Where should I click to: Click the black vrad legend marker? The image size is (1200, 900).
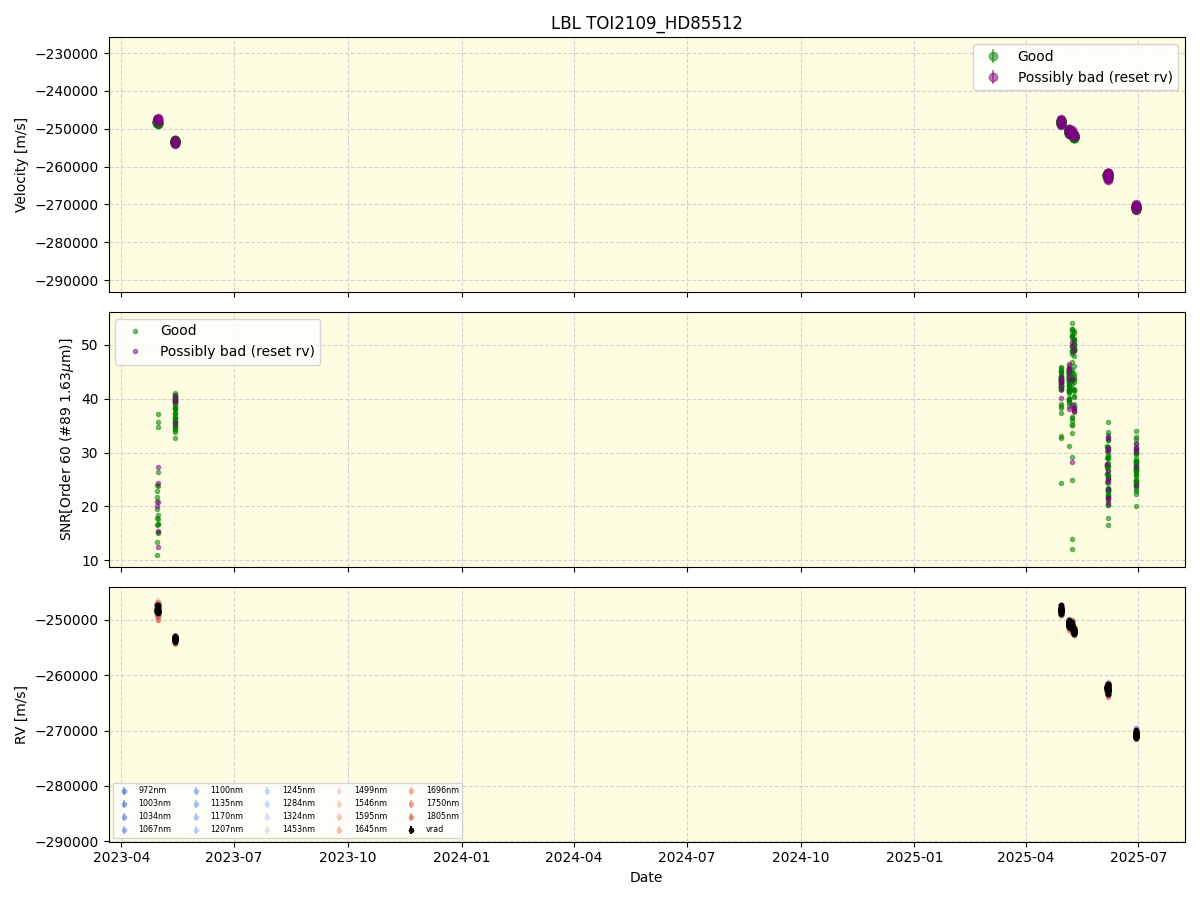pos(411,829)
